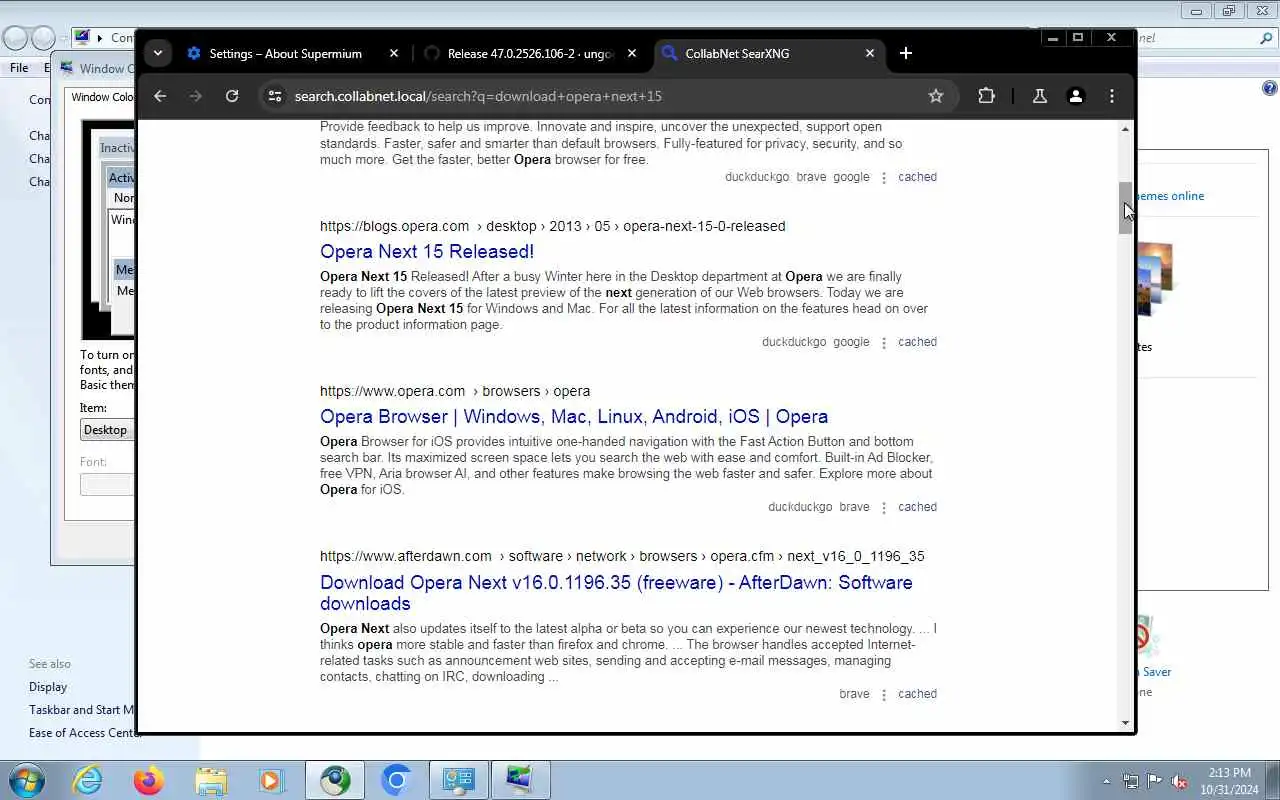Click Control Panel search magnifier icon
Screen dimensions: 1280x800
point(1267,38)
